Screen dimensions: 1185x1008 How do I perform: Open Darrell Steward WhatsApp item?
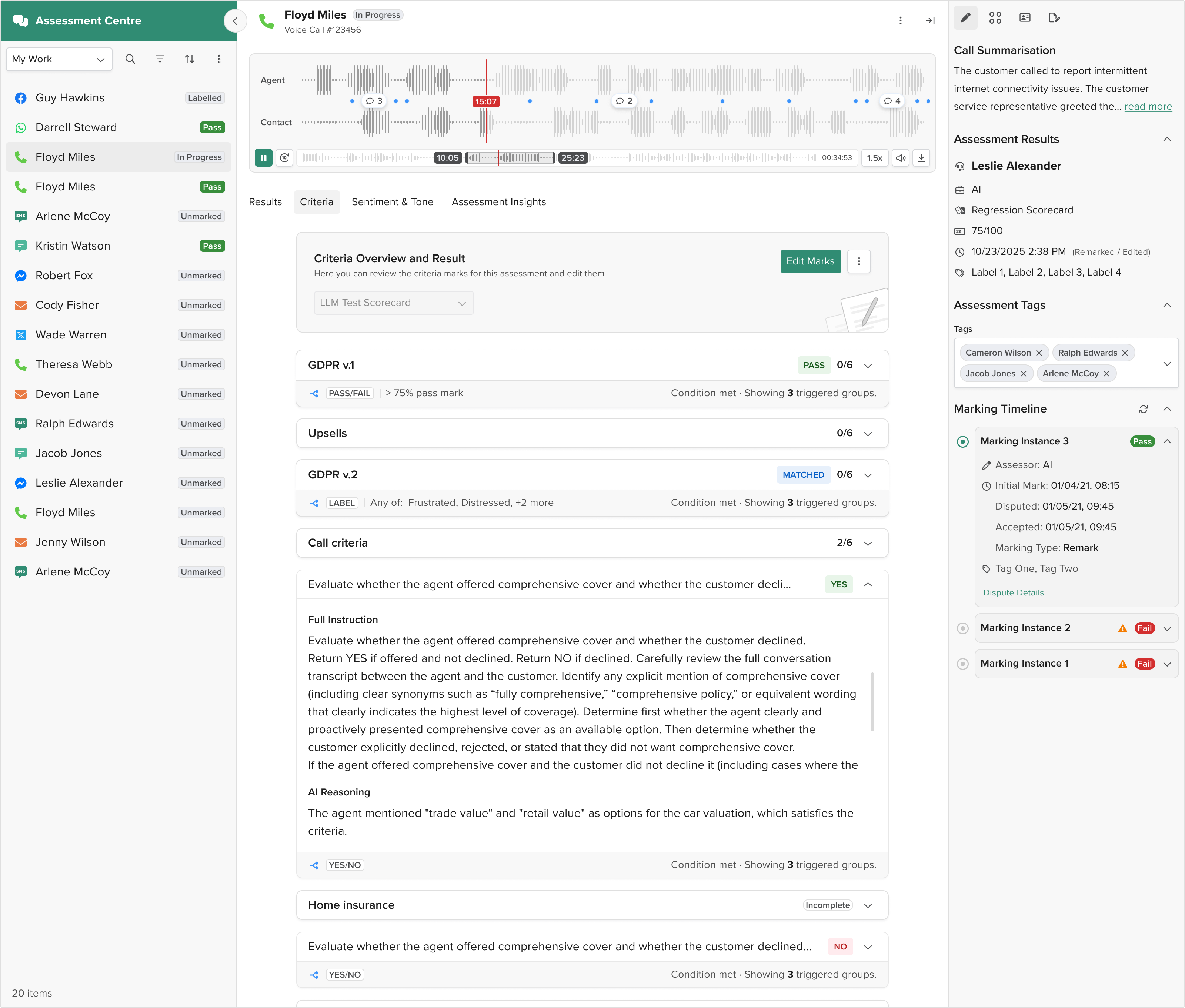118,128
